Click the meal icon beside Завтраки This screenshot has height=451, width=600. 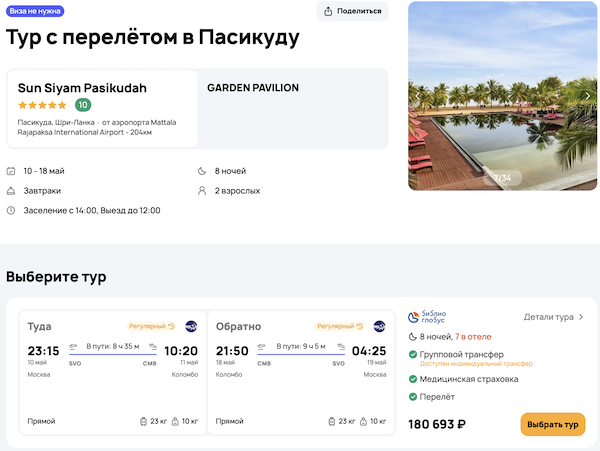(x=11, y=190)
